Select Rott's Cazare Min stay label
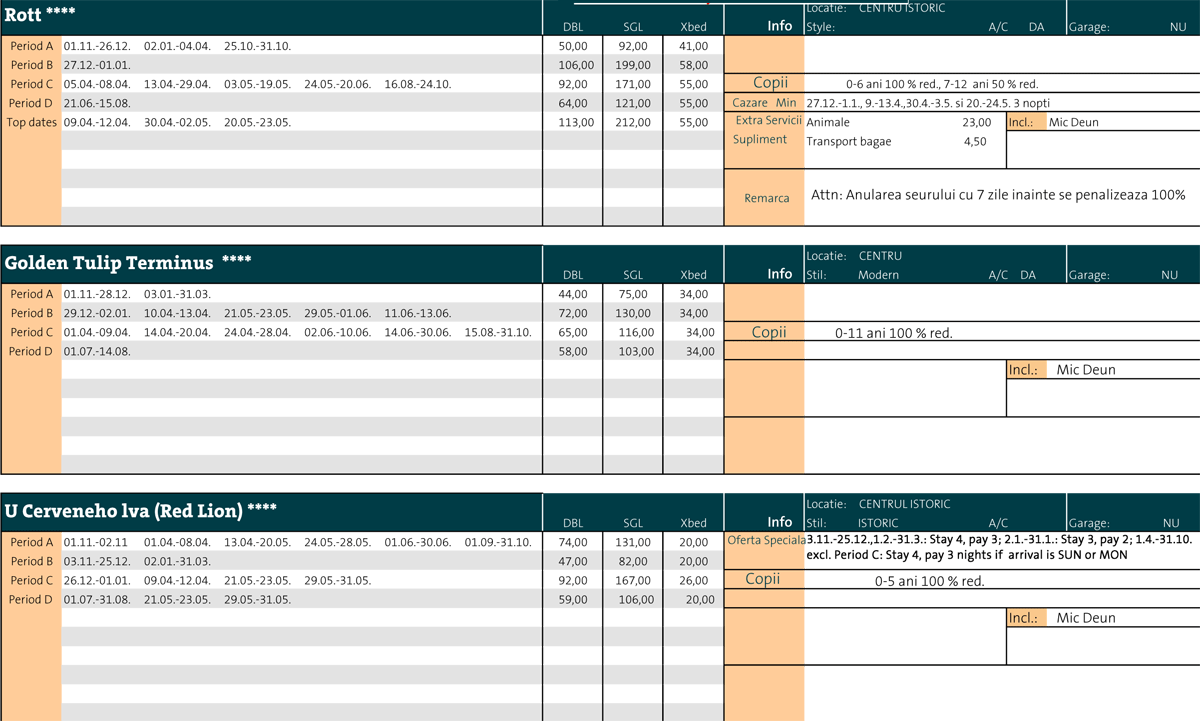This screenshot has width=1200, height=721. (x=764, y=103)
